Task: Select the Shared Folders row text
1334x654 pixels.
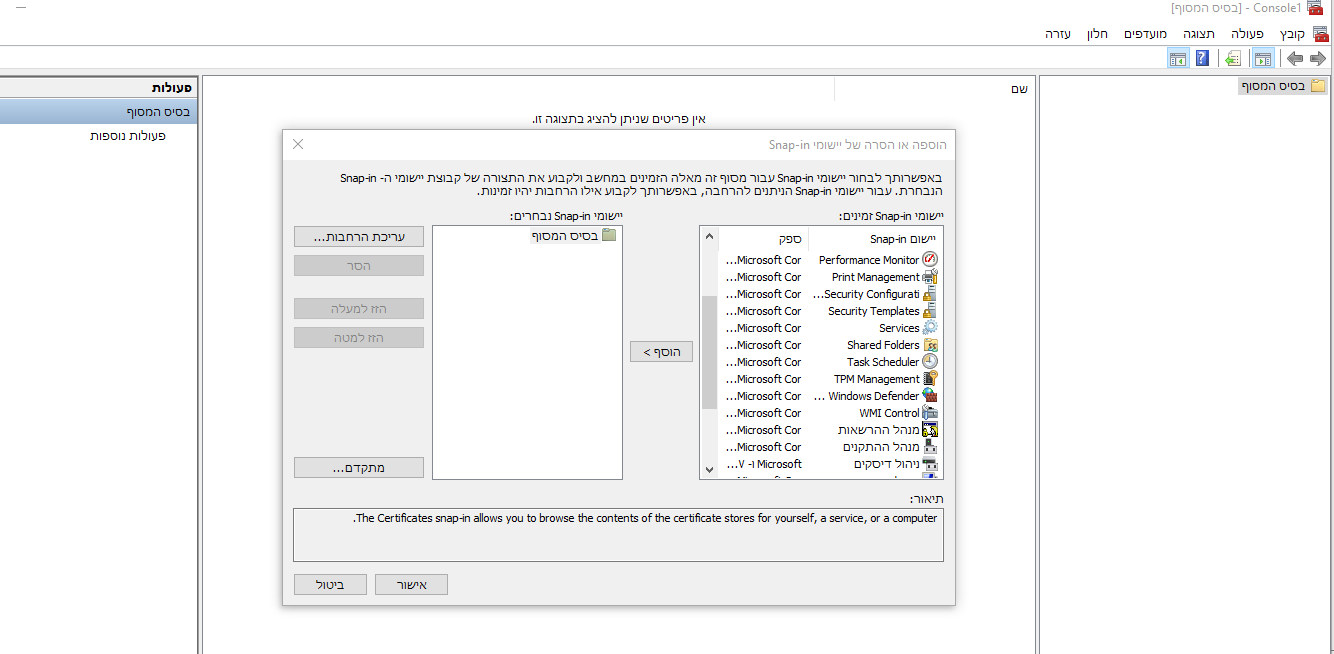Action: coord(884,345)
